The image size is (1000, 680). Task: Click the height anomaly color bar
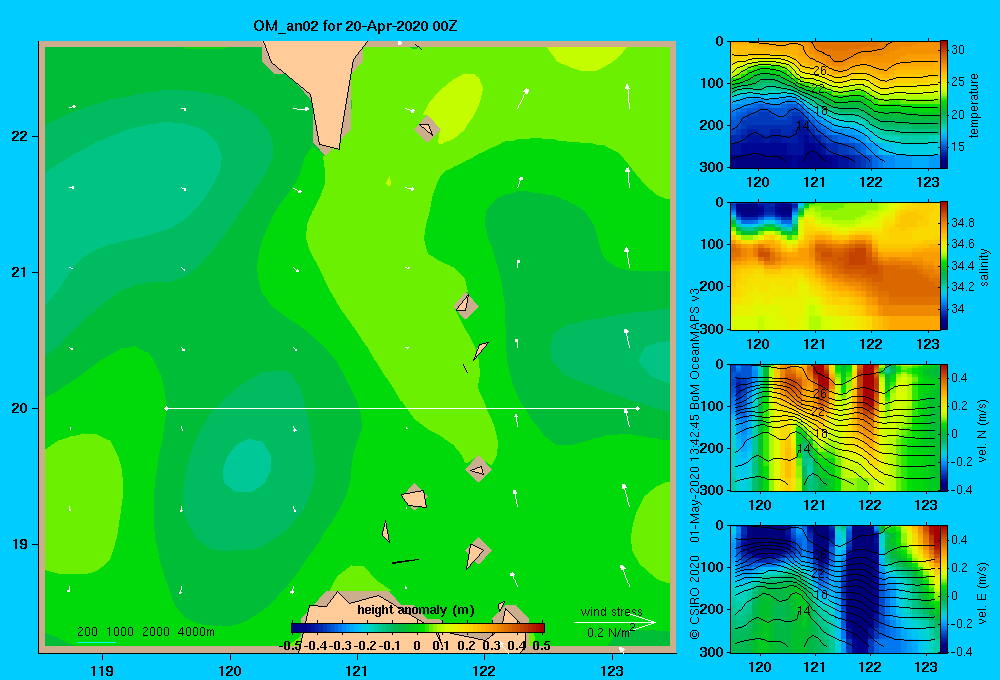pyautogui.click(x=418, y=628)
